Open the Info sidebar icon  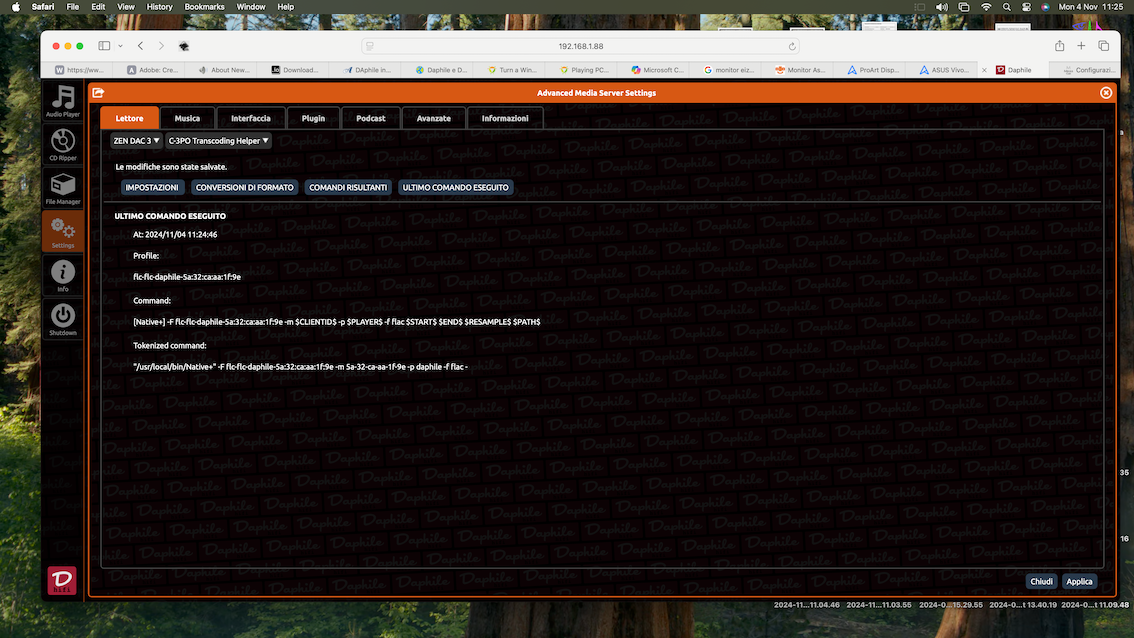tap(63, 276)
